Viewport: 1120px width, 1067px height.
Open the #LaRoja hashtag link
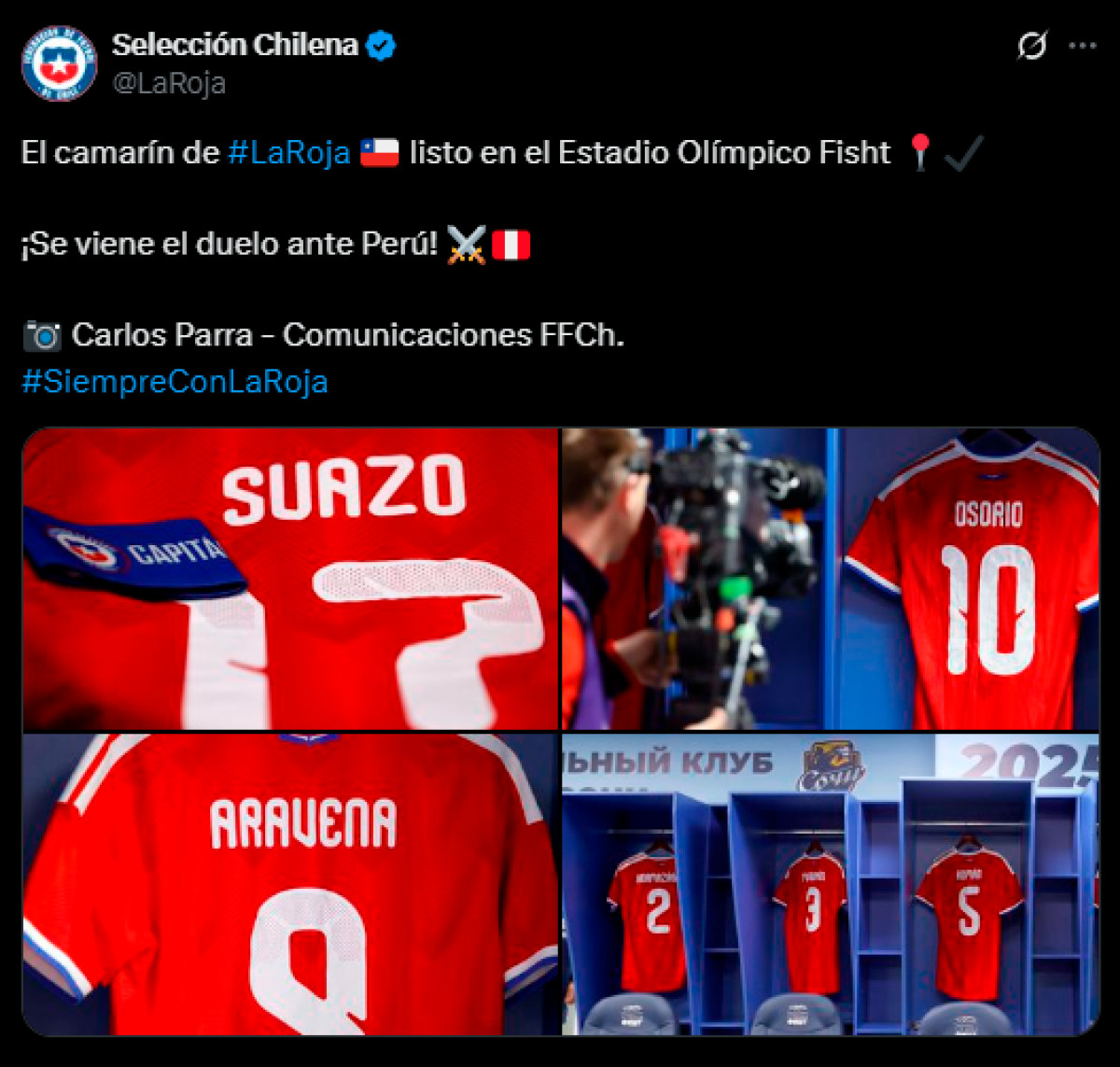(289, 152)
